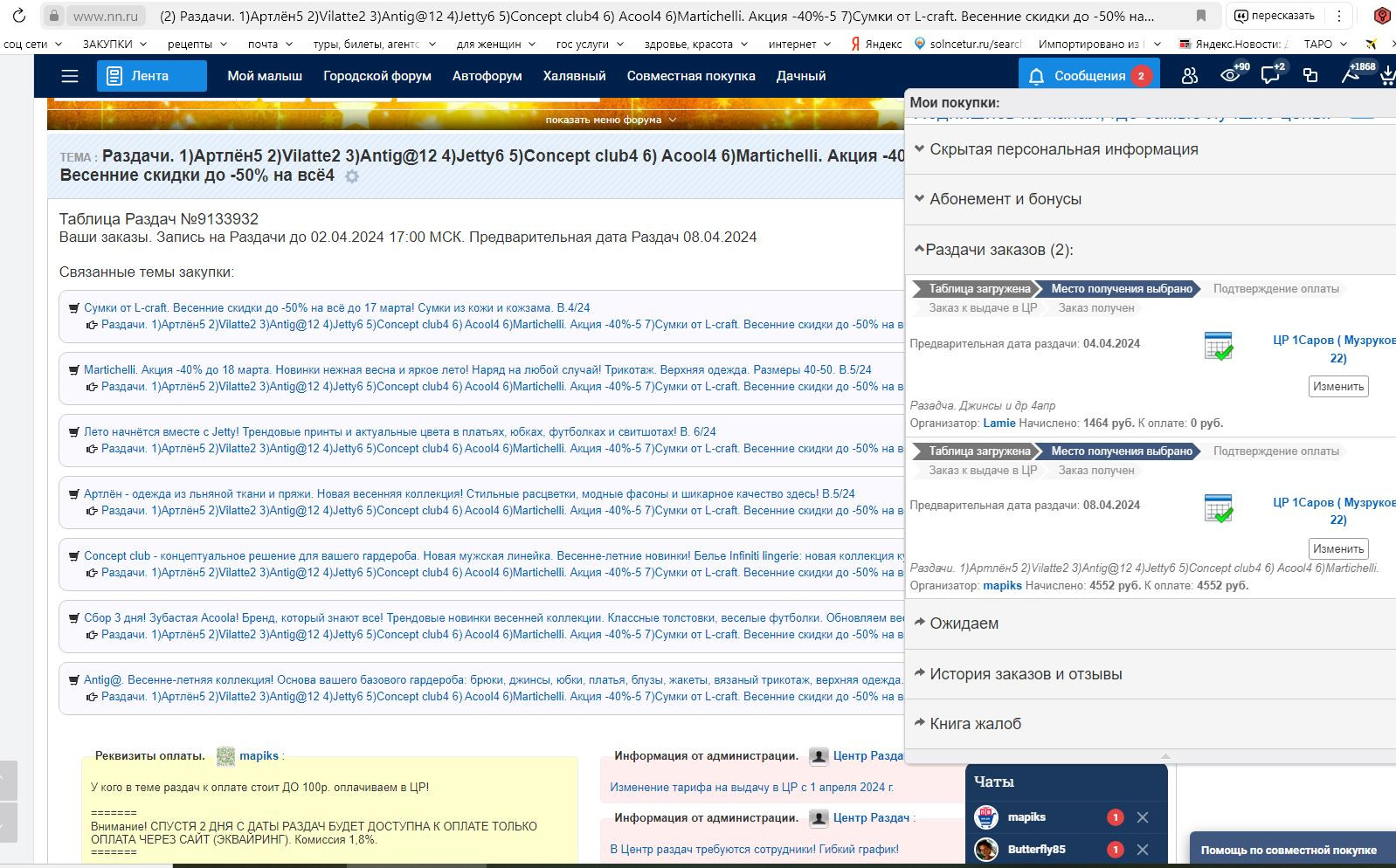Viewport: 1396px width, 868px height.
Task: Click the mapiks chat avatar
Action: tap(986, 817)
